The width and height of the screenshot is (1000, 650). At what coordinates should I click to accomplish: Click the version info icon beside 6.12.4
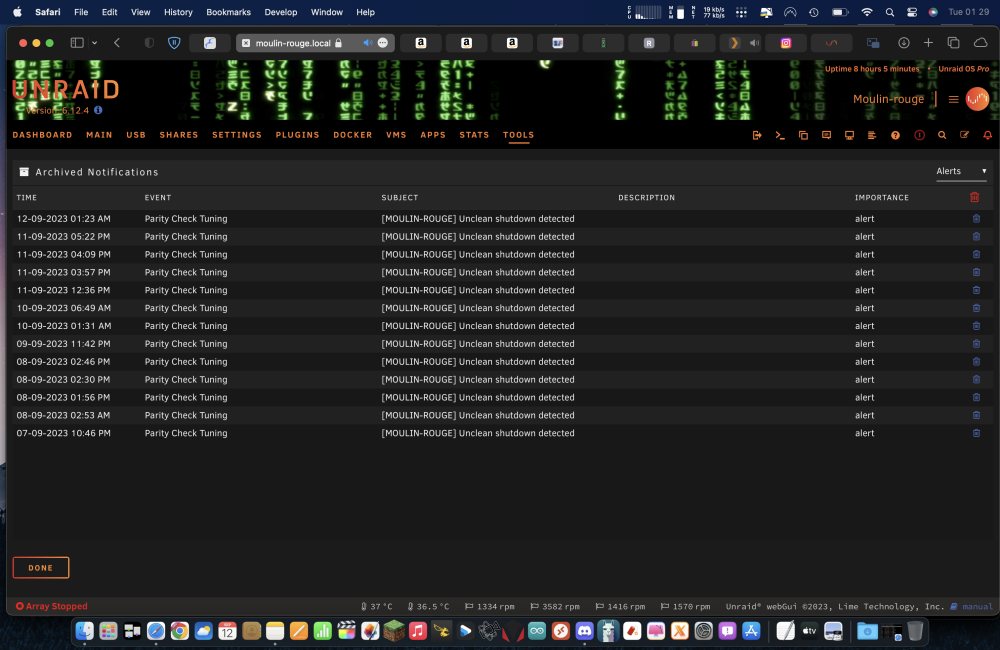[98, 110]
